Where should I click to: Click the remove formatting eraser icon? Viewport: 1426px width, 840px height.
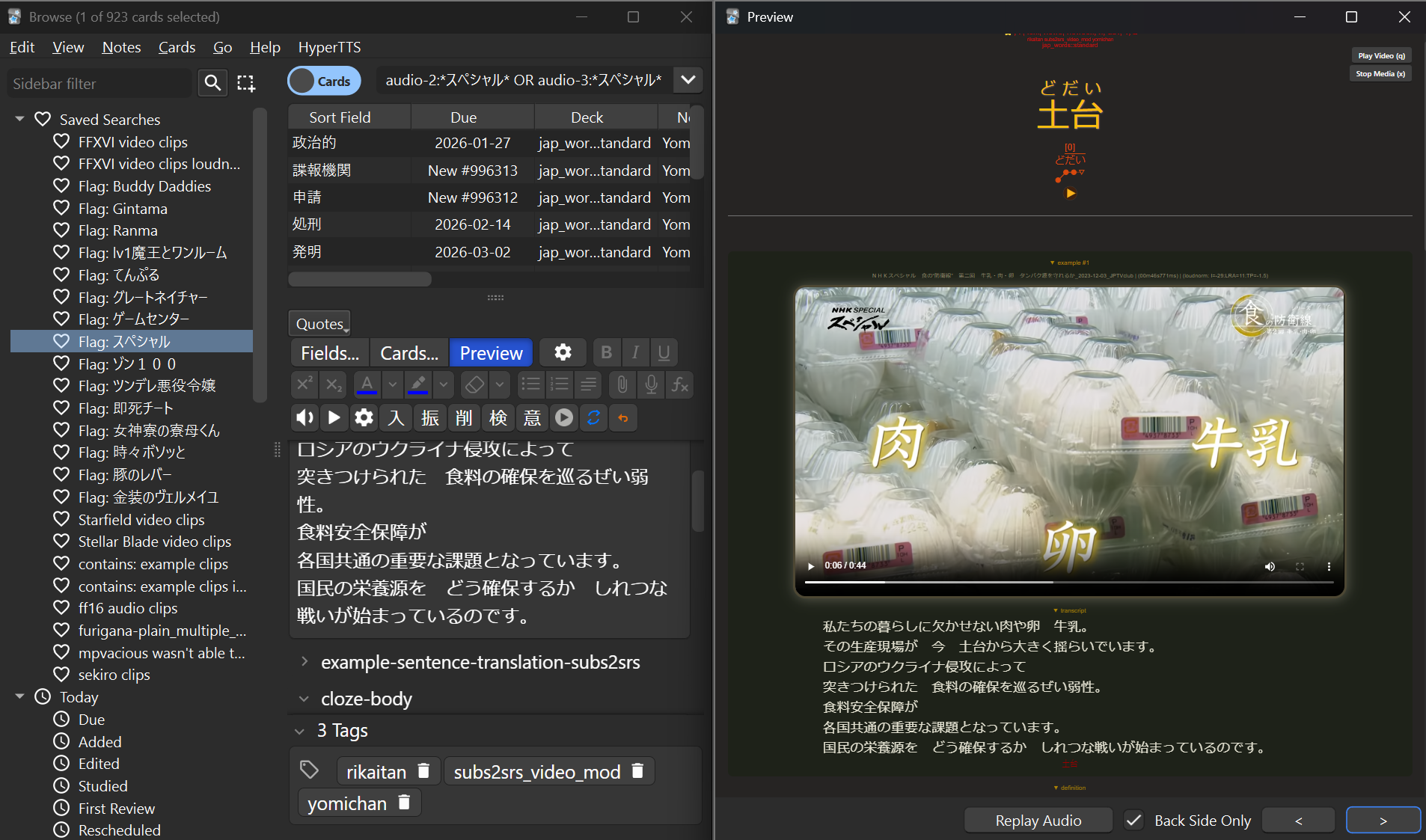474,384
